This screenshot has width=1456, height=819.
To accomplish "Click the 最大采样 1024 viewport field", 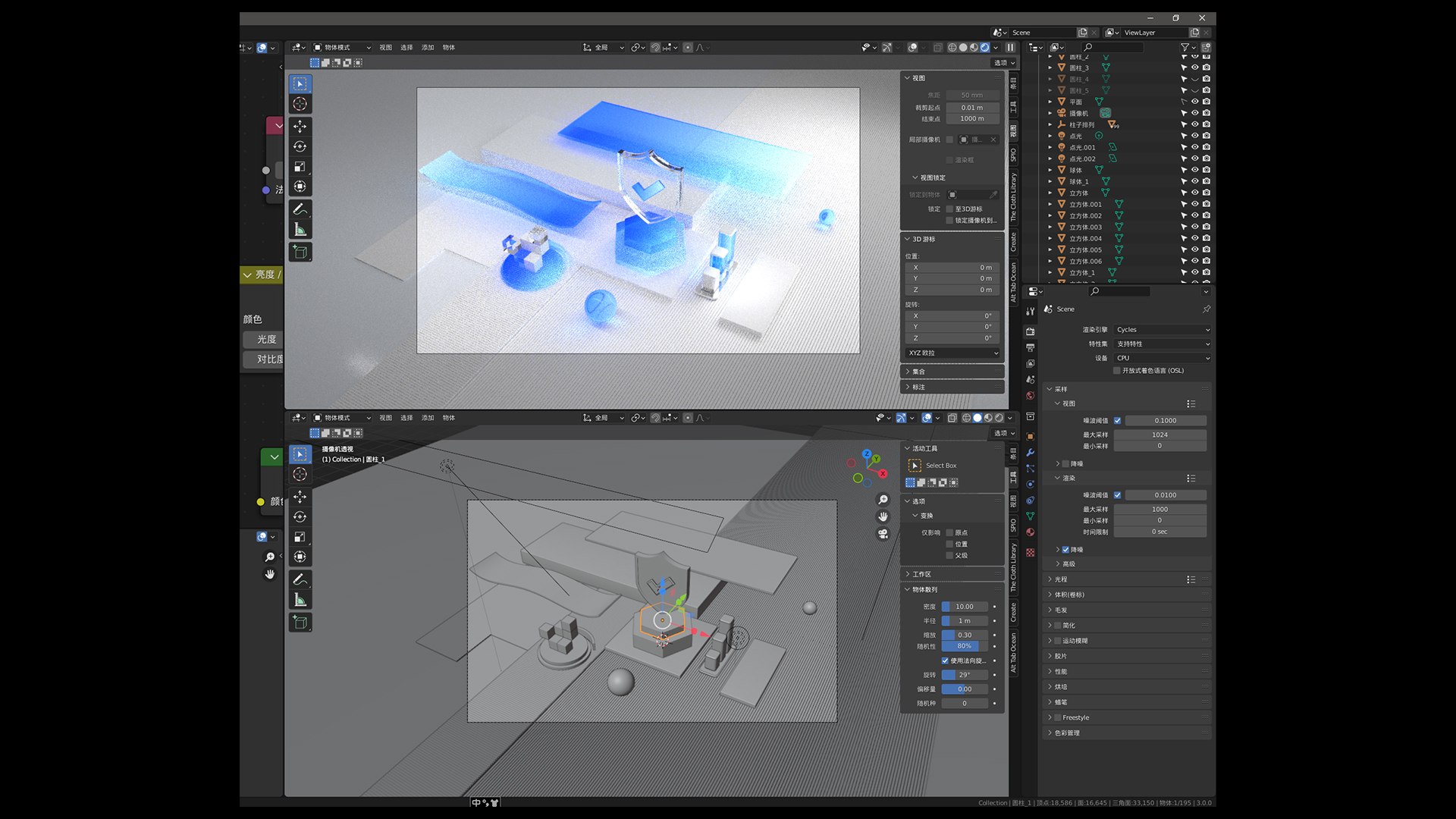I will [1160, 435].
